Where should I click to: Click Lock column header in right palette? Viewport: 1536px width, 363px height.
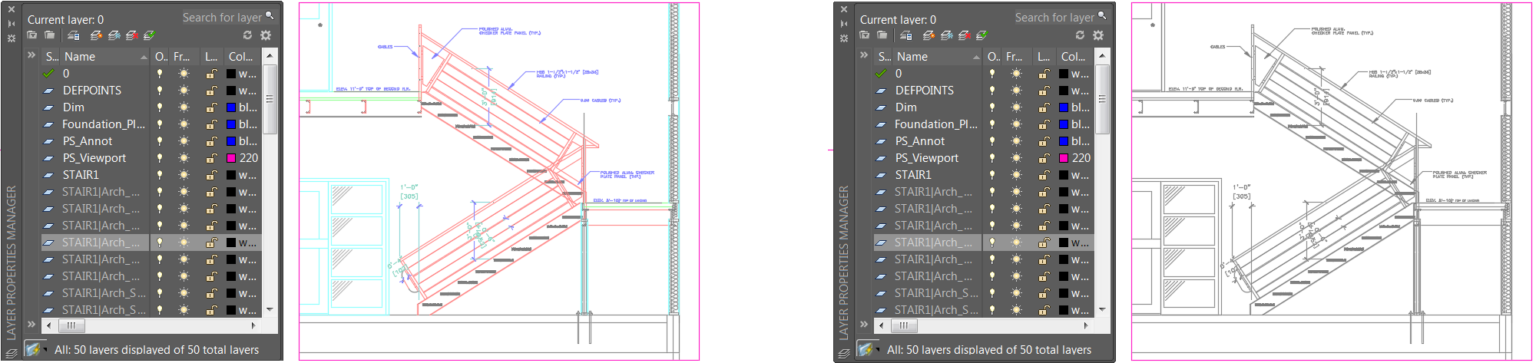1045,57
